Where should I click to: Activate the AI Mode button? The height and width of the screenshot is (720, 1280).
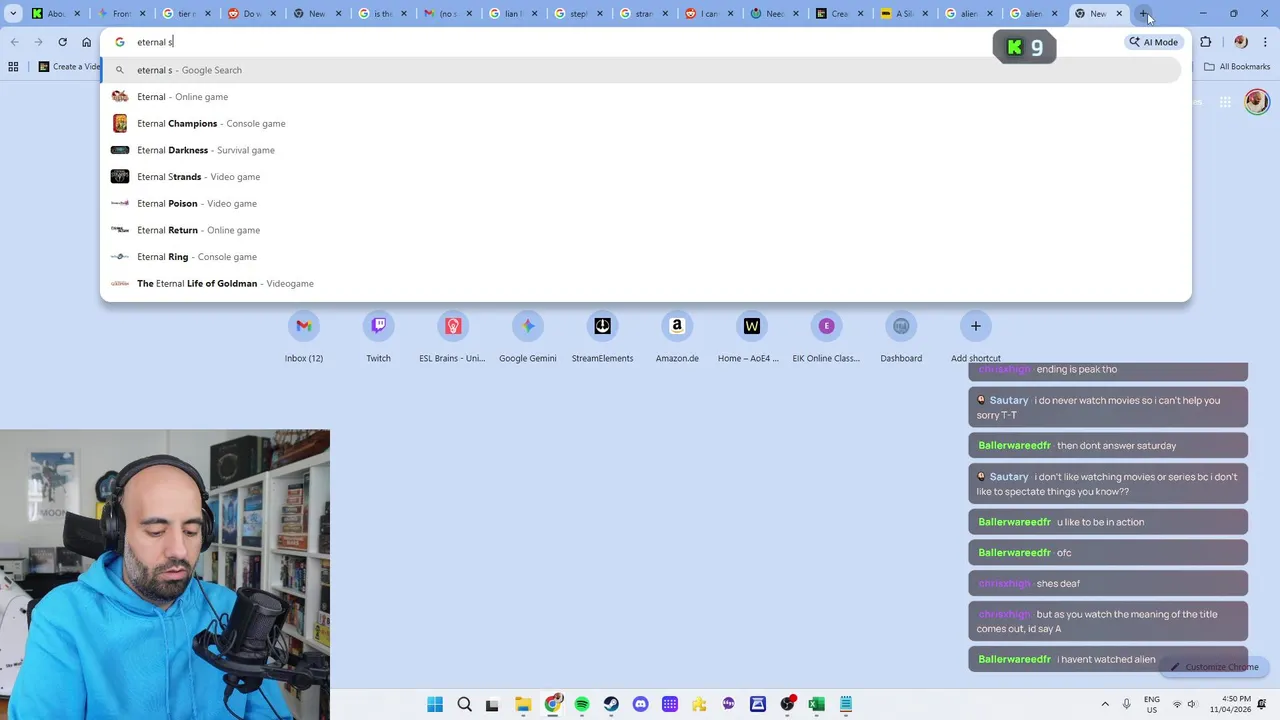[1153, 42]
